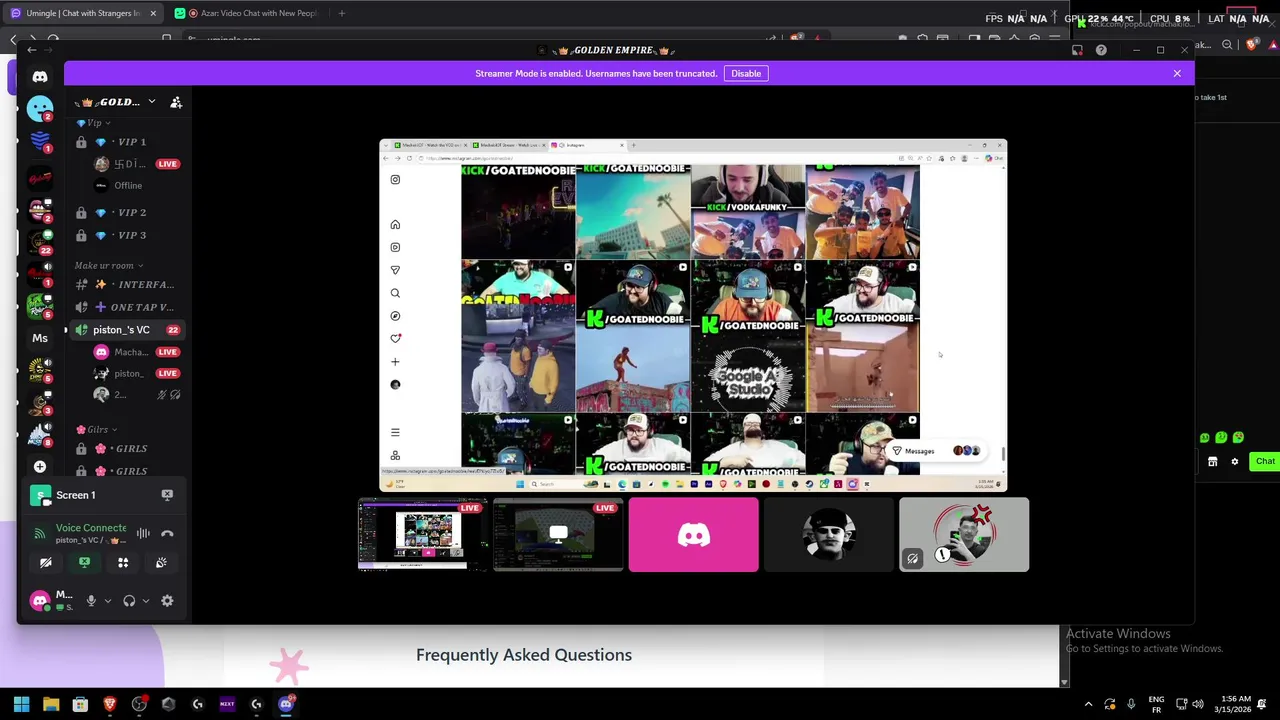Stop streaming via Screen 1 icon
The height and width of the screenshot is (720, 1280).
point(167,495)
